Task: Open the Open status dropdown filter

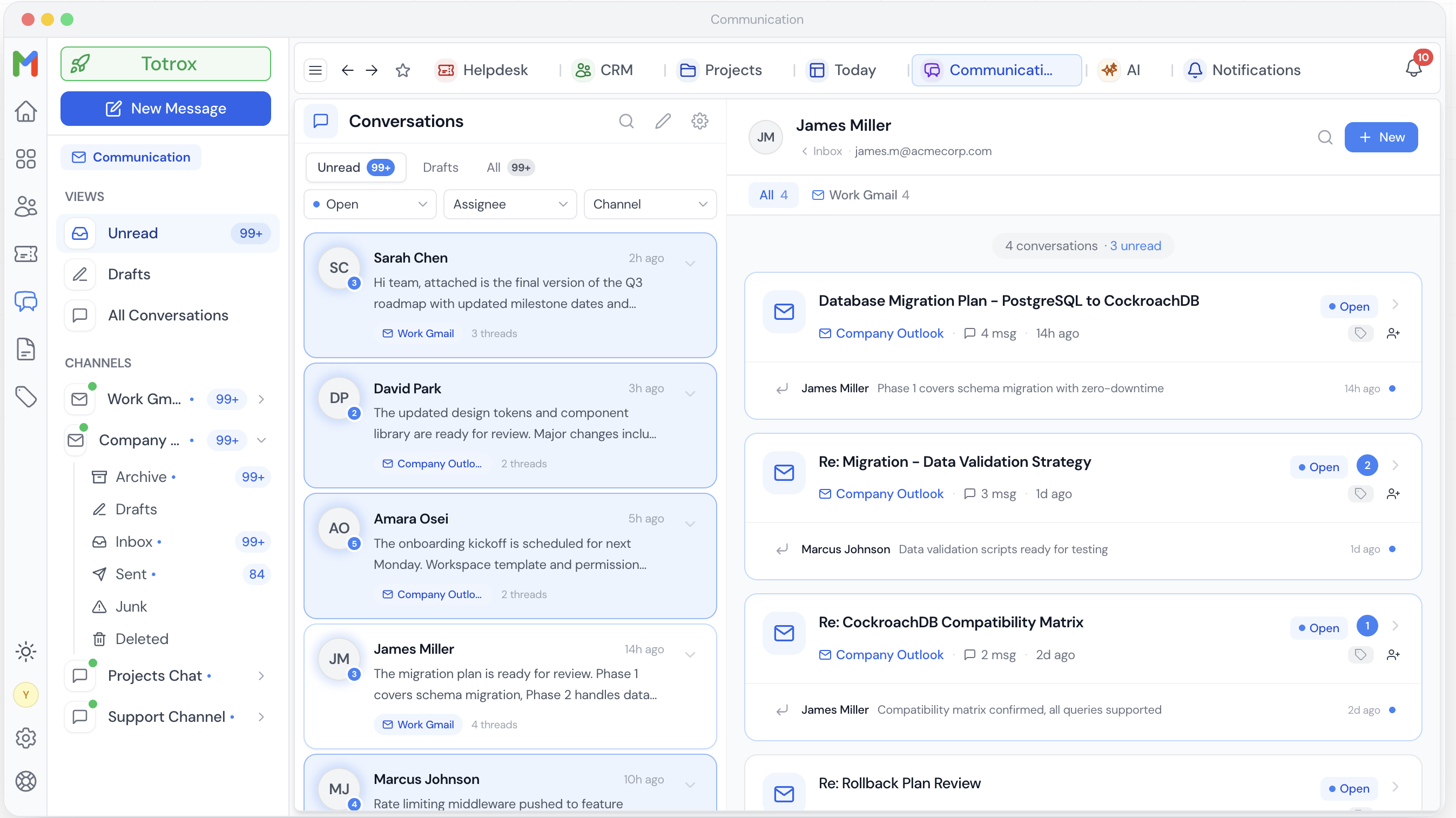Action: click(370, 204)
